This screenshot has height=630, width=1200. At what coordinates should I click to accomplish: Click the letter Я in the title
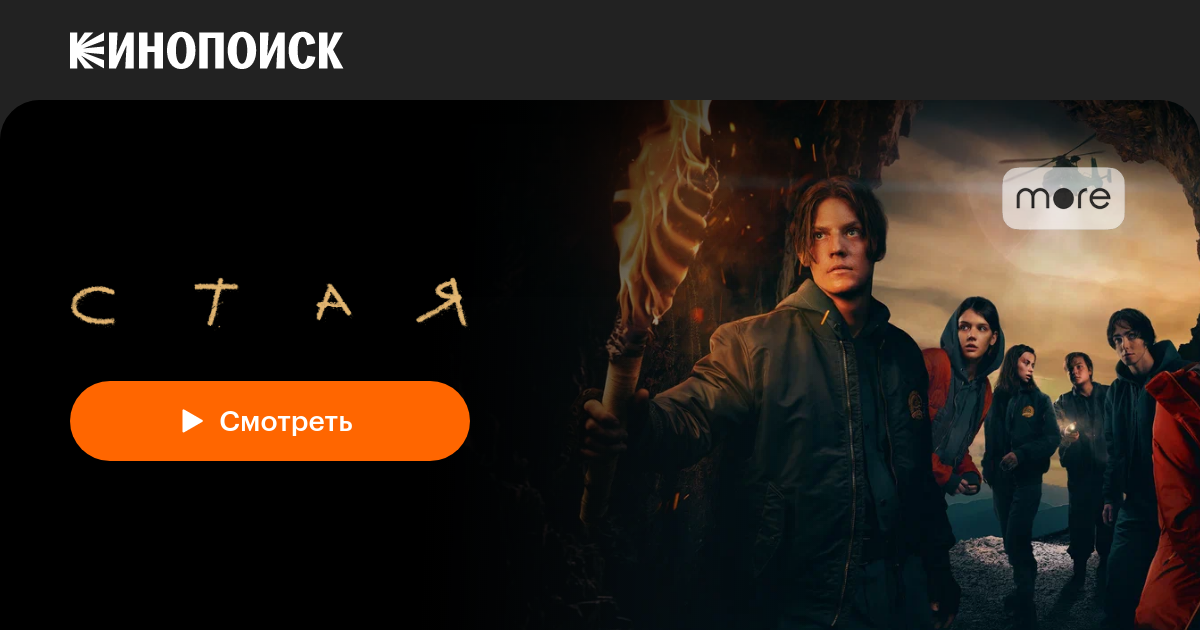tap(444, 304)
